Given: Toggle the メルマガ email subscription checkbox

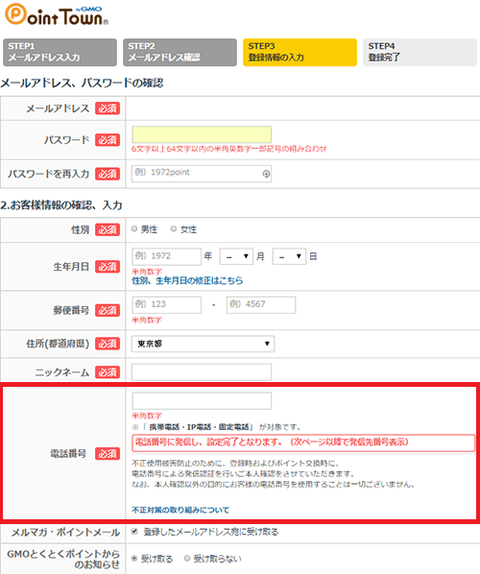Looking at the screenshot, I should click(x=135, y=531).
